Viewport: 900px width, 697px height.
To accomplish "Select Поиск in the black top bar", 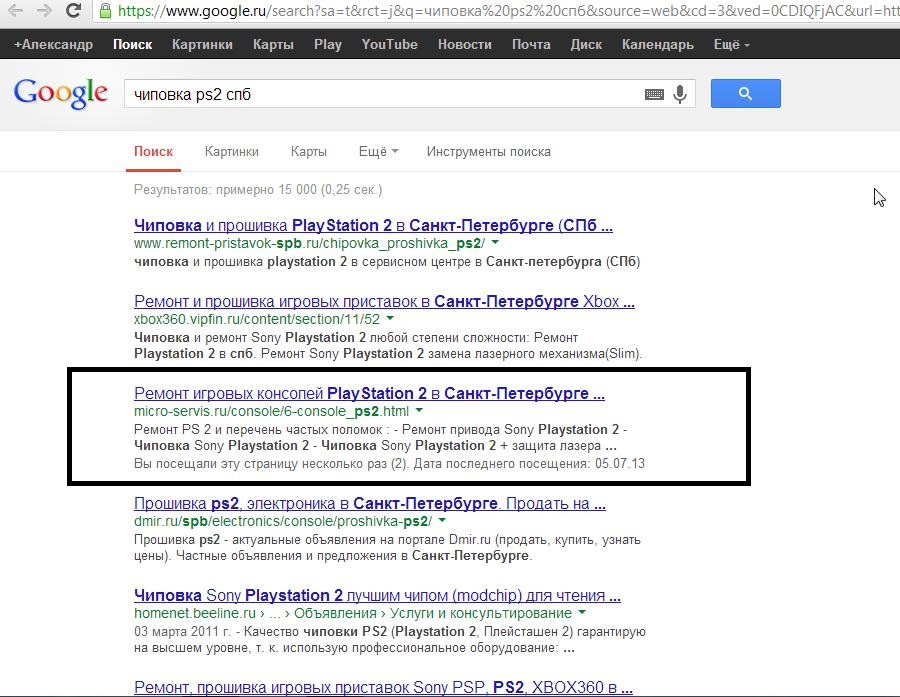I will [x=133, y=45].
